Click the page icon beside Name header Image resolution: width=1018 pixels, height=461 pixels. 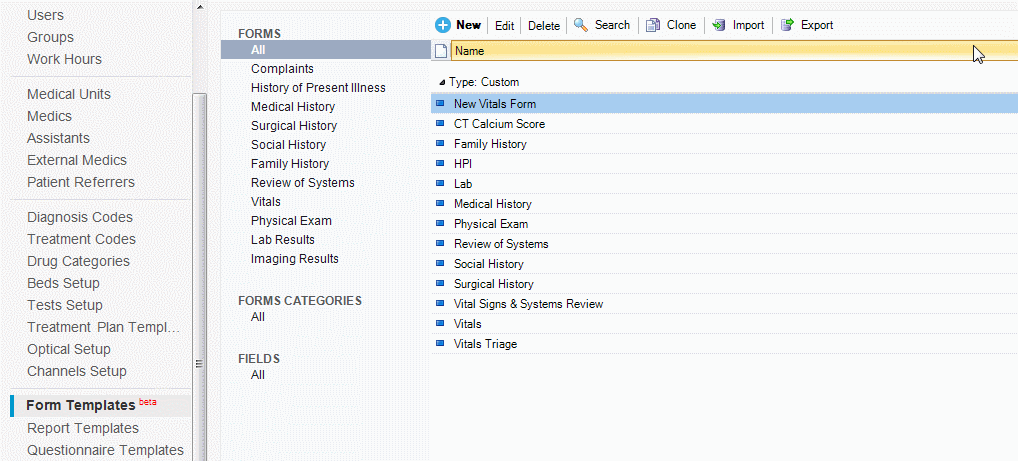click(440, 51)
